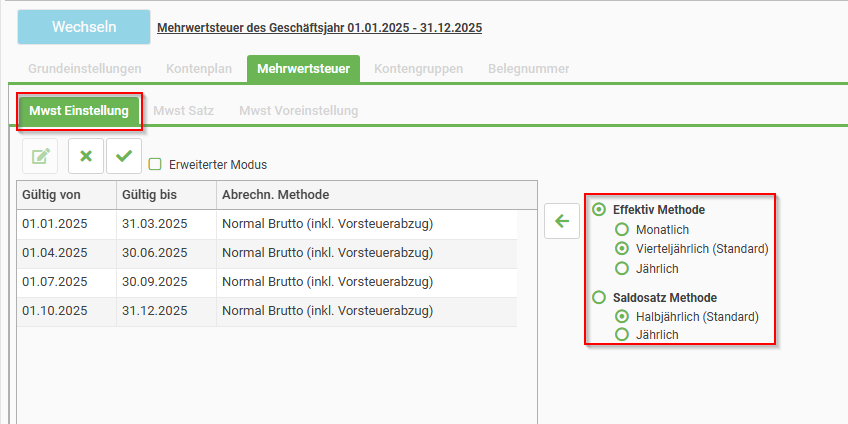Select Halbjährlich (Standard) option
This screenshot has height=424, width=848.
click(x=622, y=316)
